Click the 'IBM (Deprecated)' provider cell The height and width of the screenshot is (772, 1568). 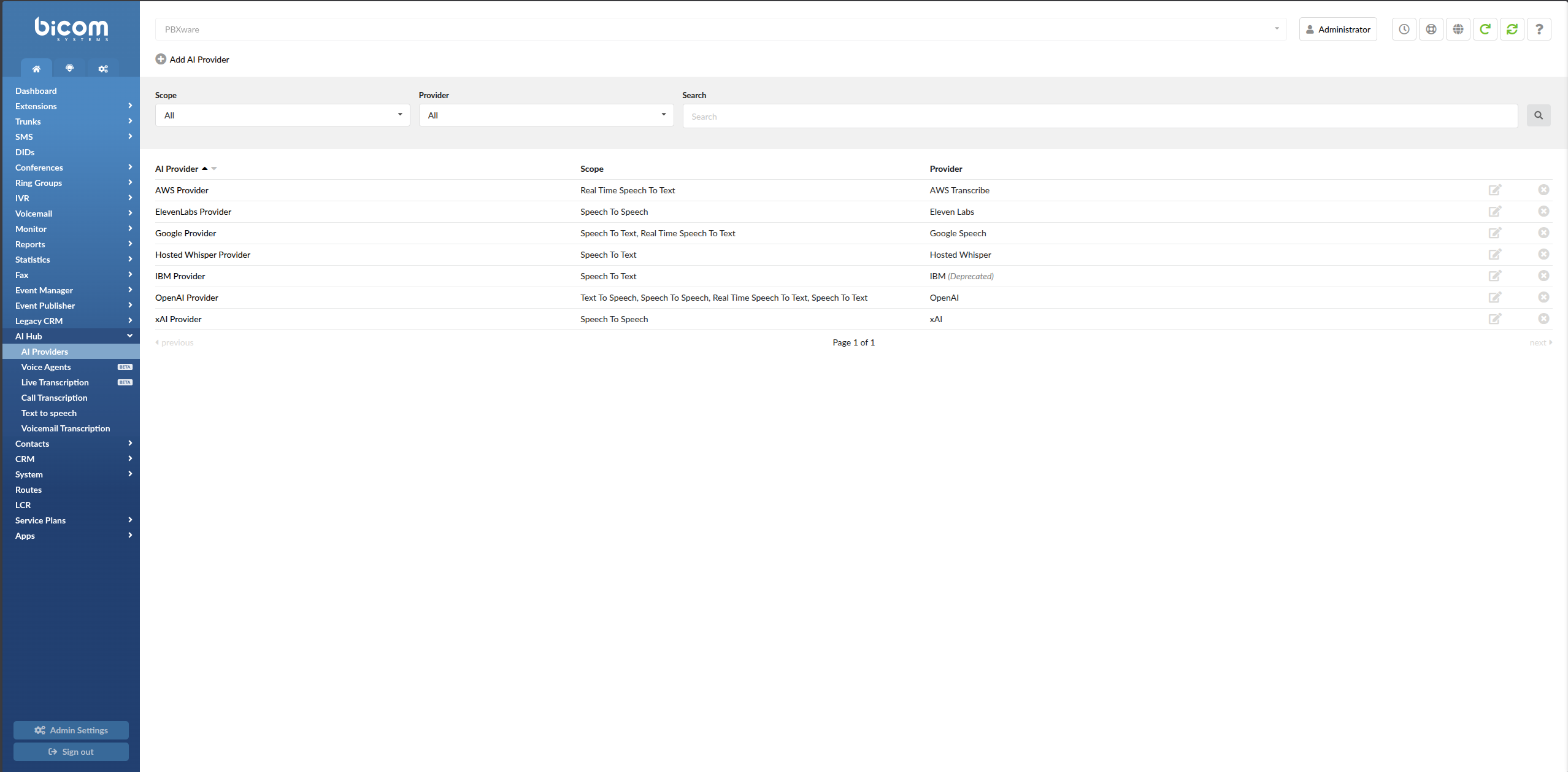point(961,276)
